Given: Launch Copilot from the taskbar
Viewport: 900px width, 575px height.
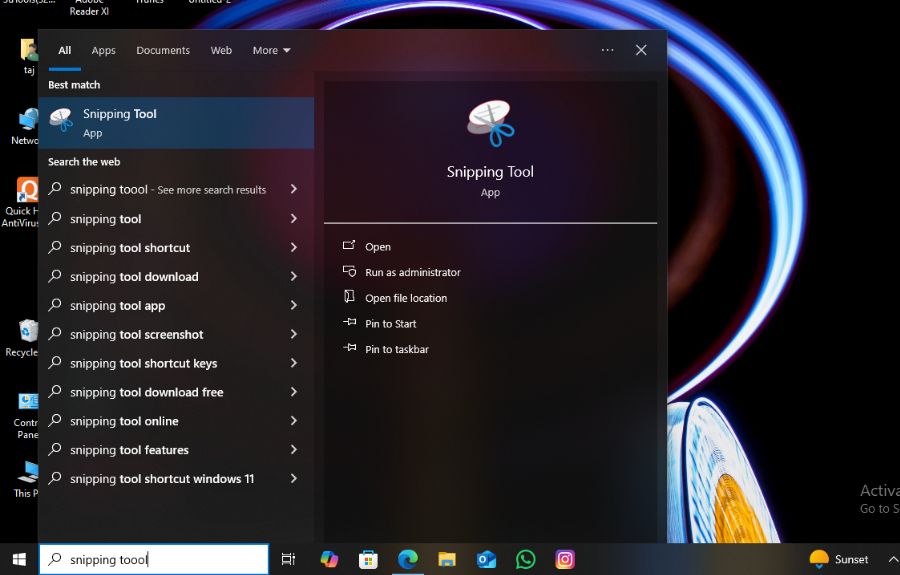Looking at the screenshot, I should 329,559.
